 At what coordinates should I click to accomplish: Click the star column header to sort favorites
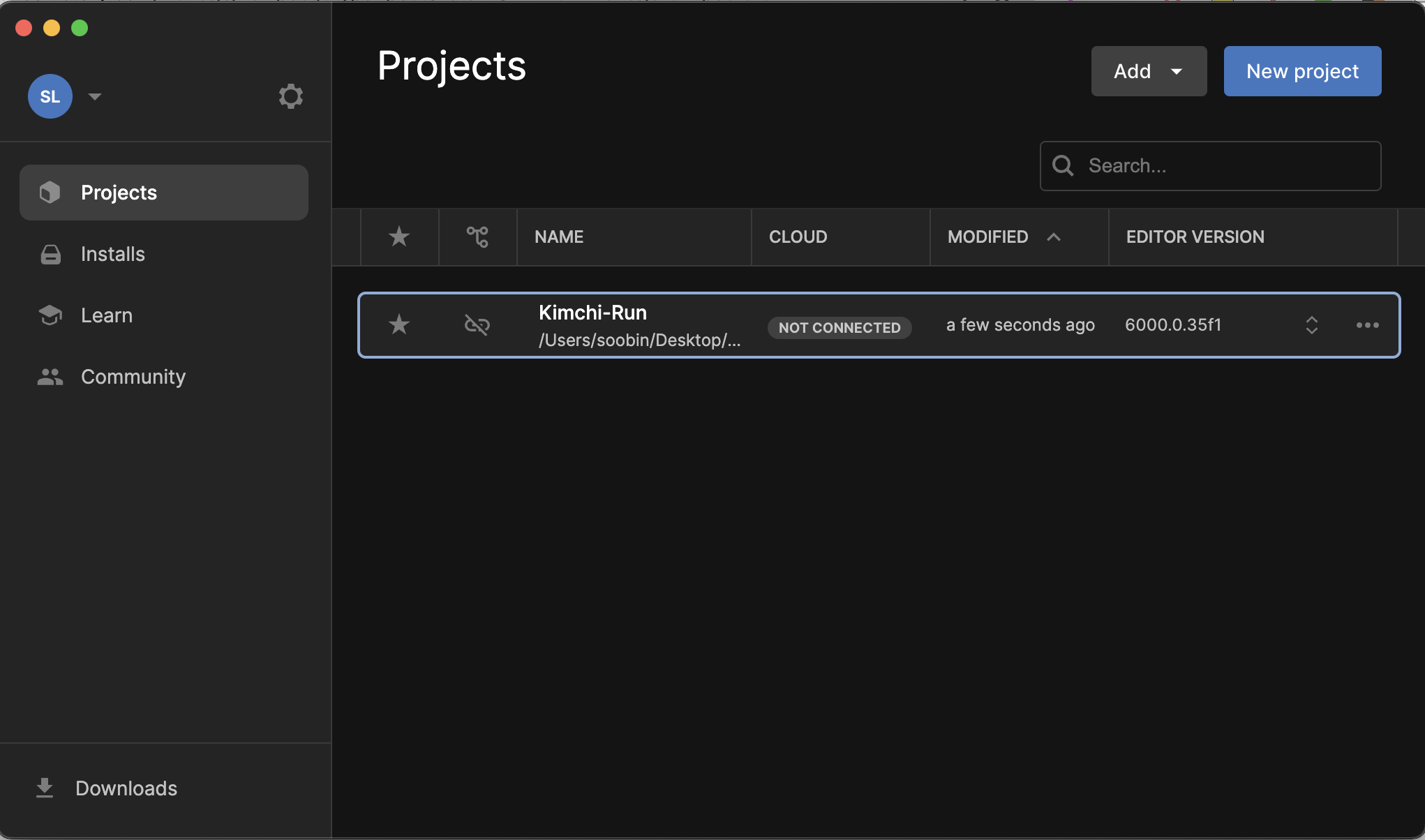(399, 237)
